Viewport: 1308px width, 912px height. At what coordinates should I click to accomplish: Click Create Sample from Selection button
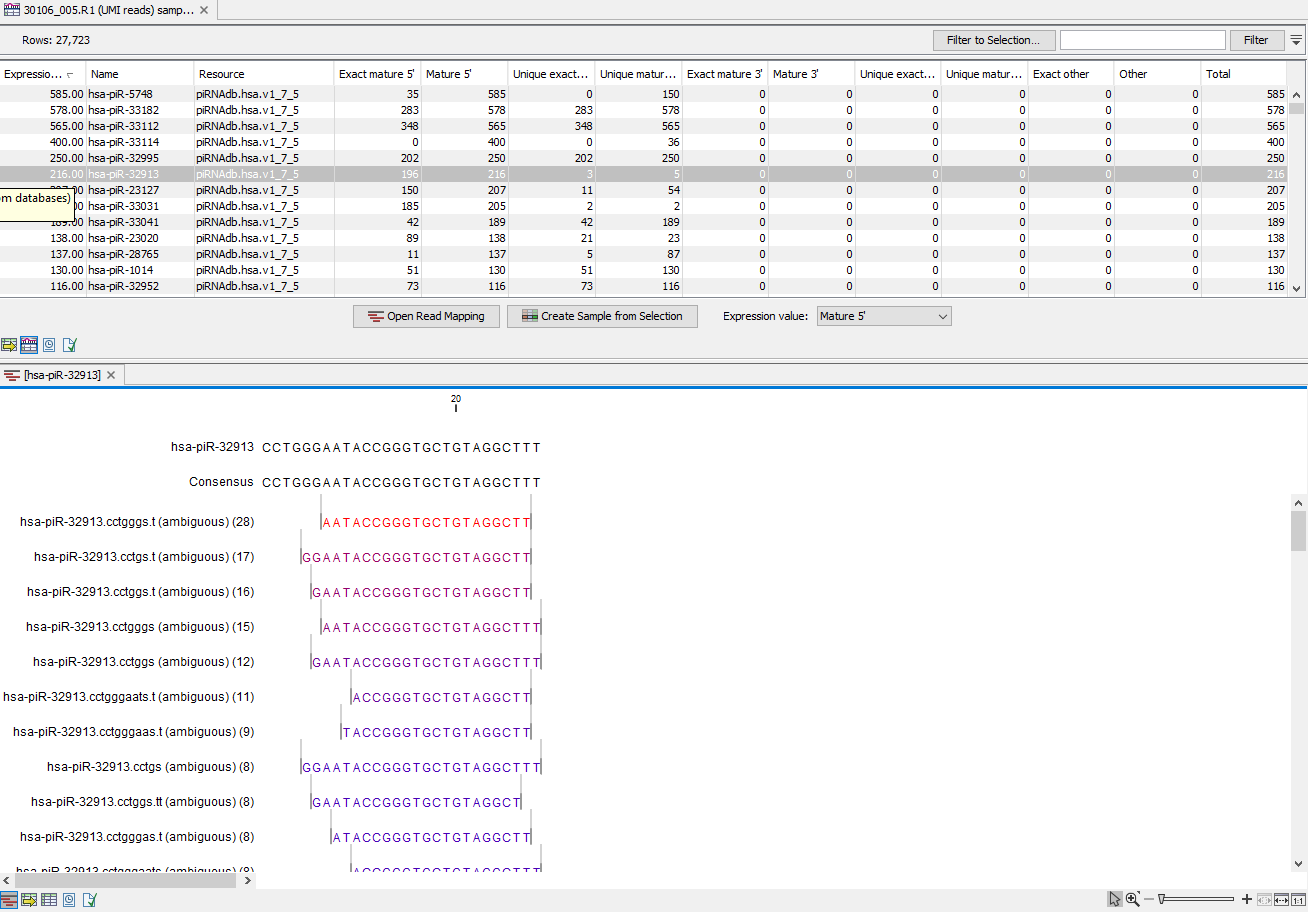pos(602,316)
